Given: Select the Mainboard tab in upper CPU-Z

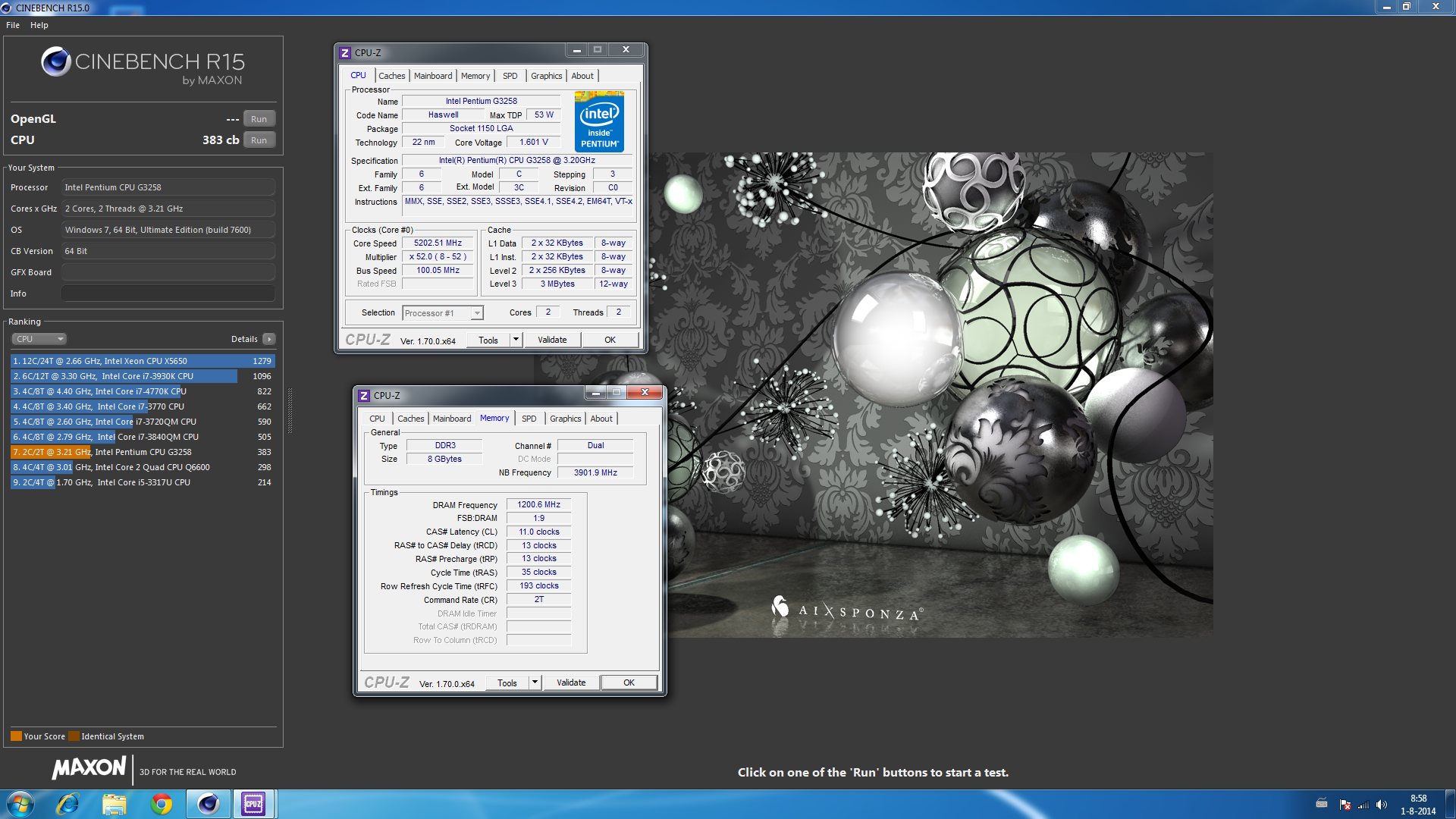Looking at the screenshot, I should click(433, 76).
